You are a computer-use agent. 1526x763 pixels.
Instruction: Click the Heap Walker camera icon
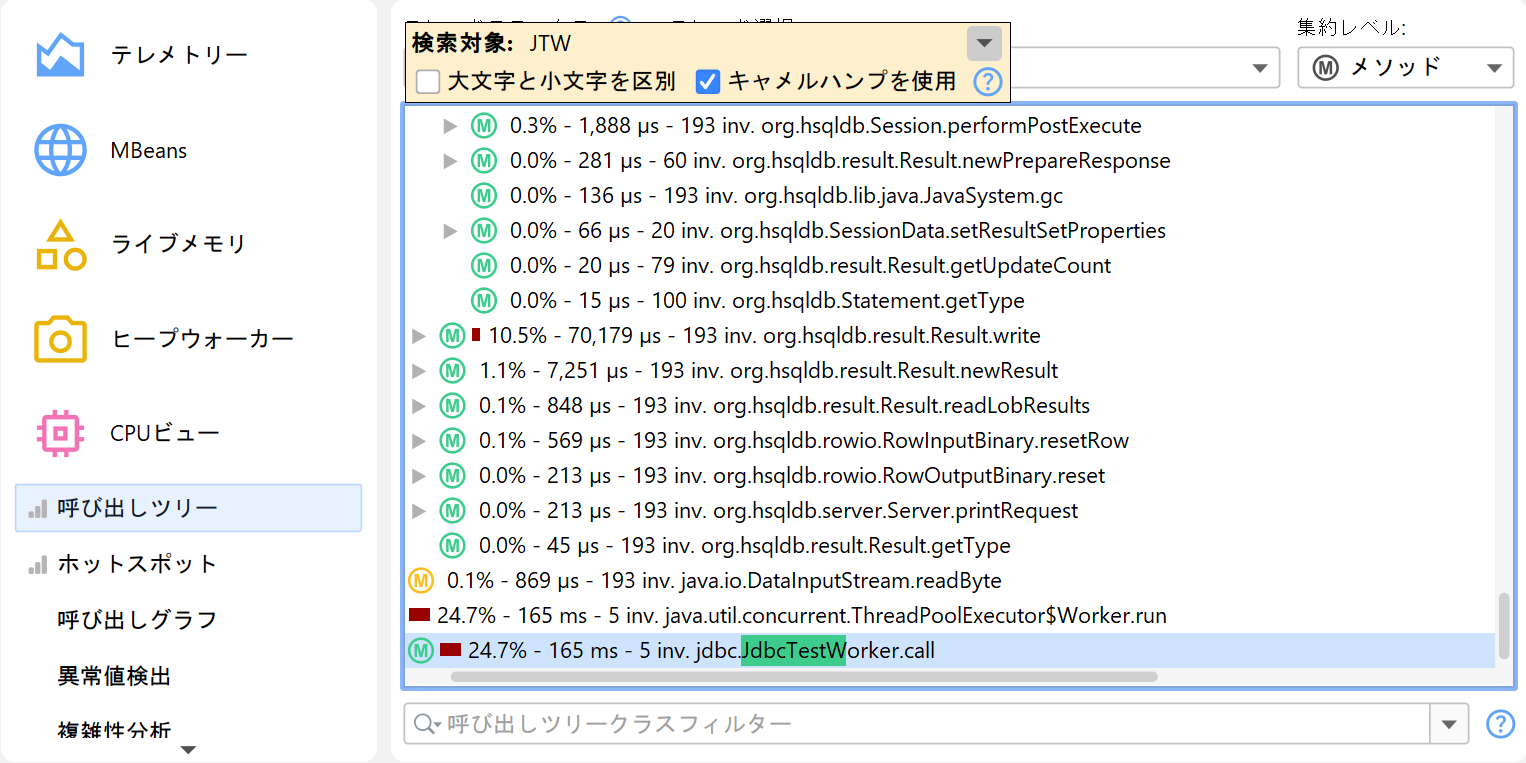point(60,339)
